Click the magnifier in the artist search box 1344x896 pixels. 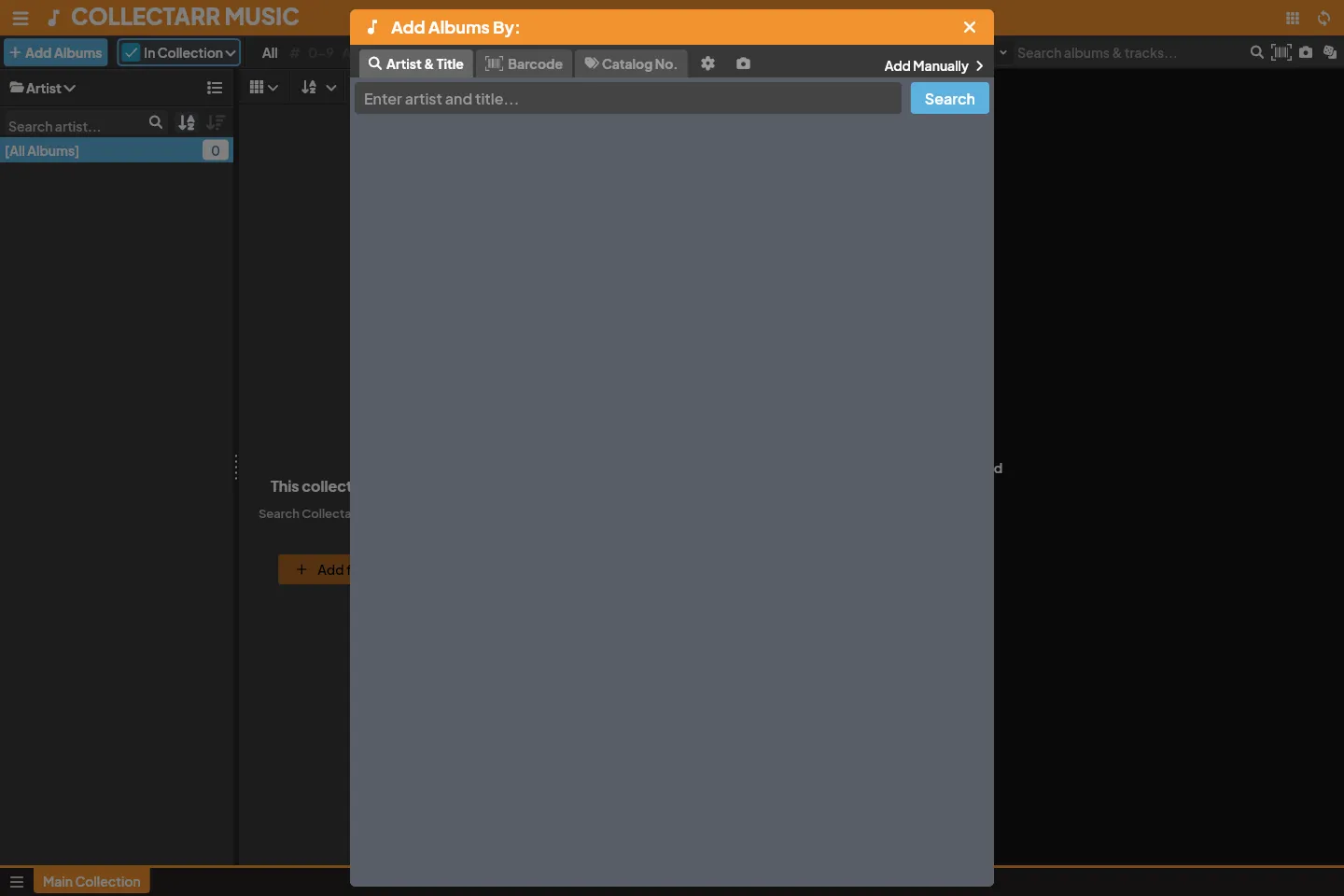156,122
